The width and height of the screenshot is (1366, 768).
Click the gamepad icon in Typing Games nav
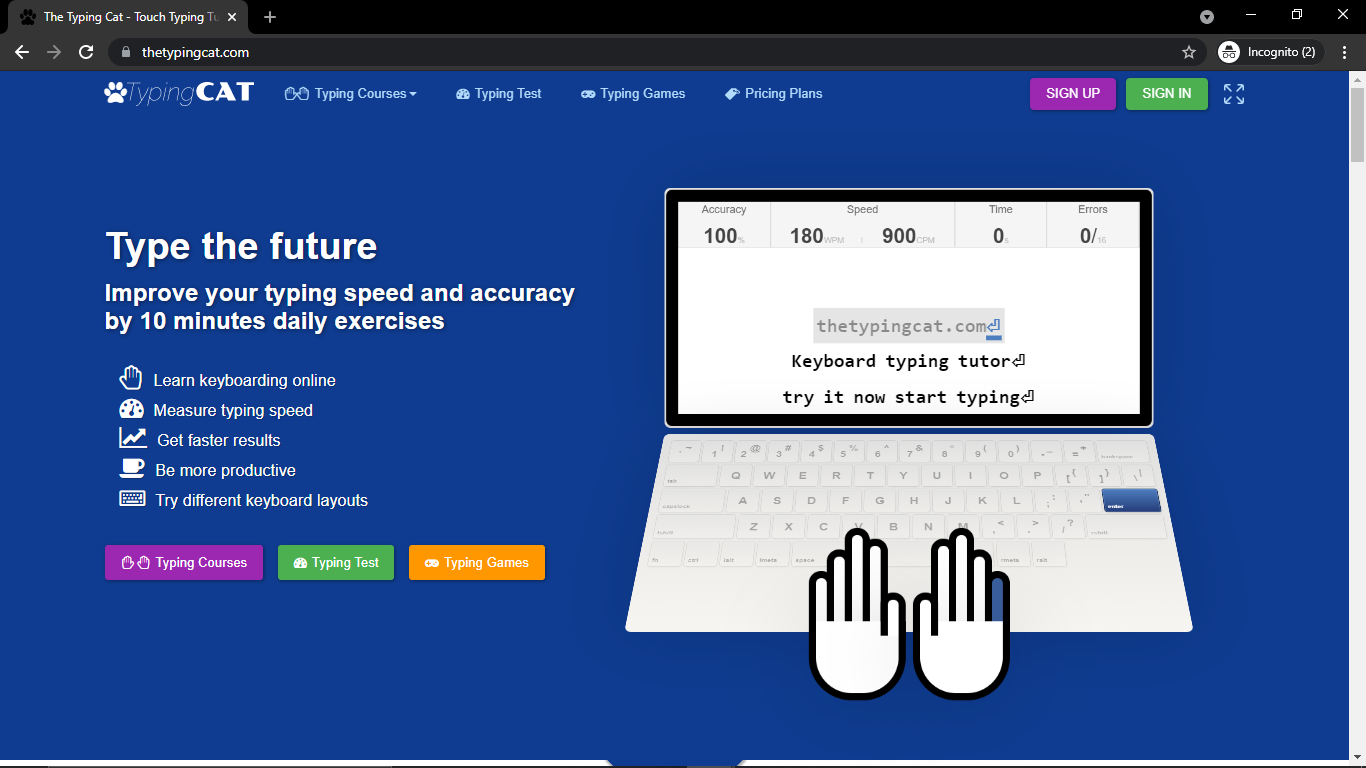[x=588, y=94]
